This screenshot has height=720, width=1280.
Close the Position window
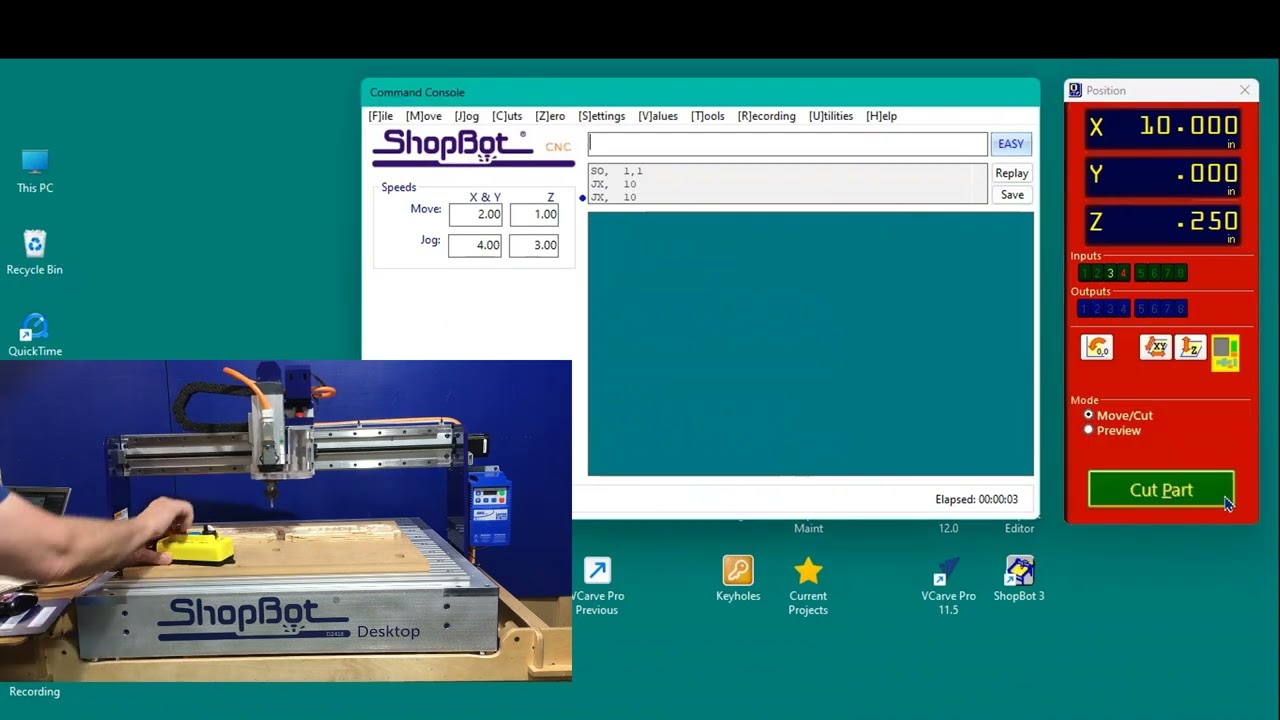(1245, 90)
